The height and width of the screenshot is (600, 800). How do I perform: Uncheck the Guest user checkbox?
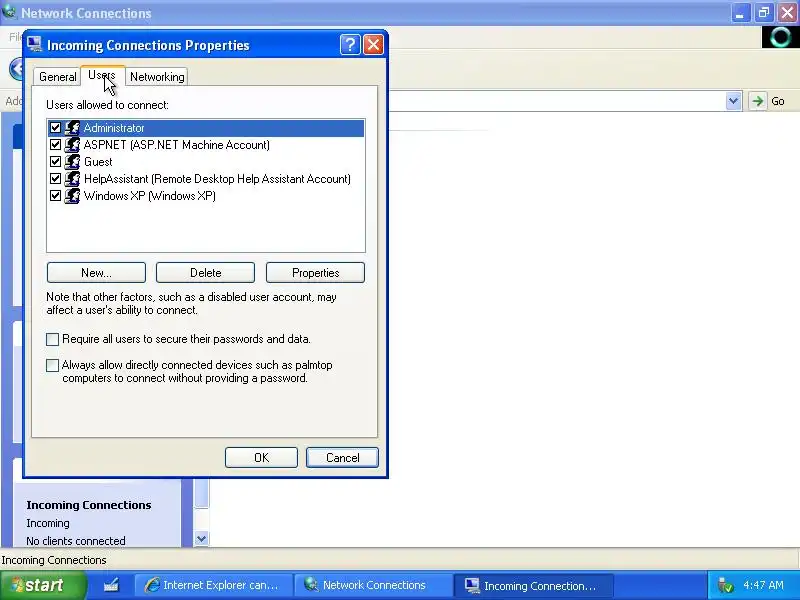pyautogui.click(x=55, y=162)
